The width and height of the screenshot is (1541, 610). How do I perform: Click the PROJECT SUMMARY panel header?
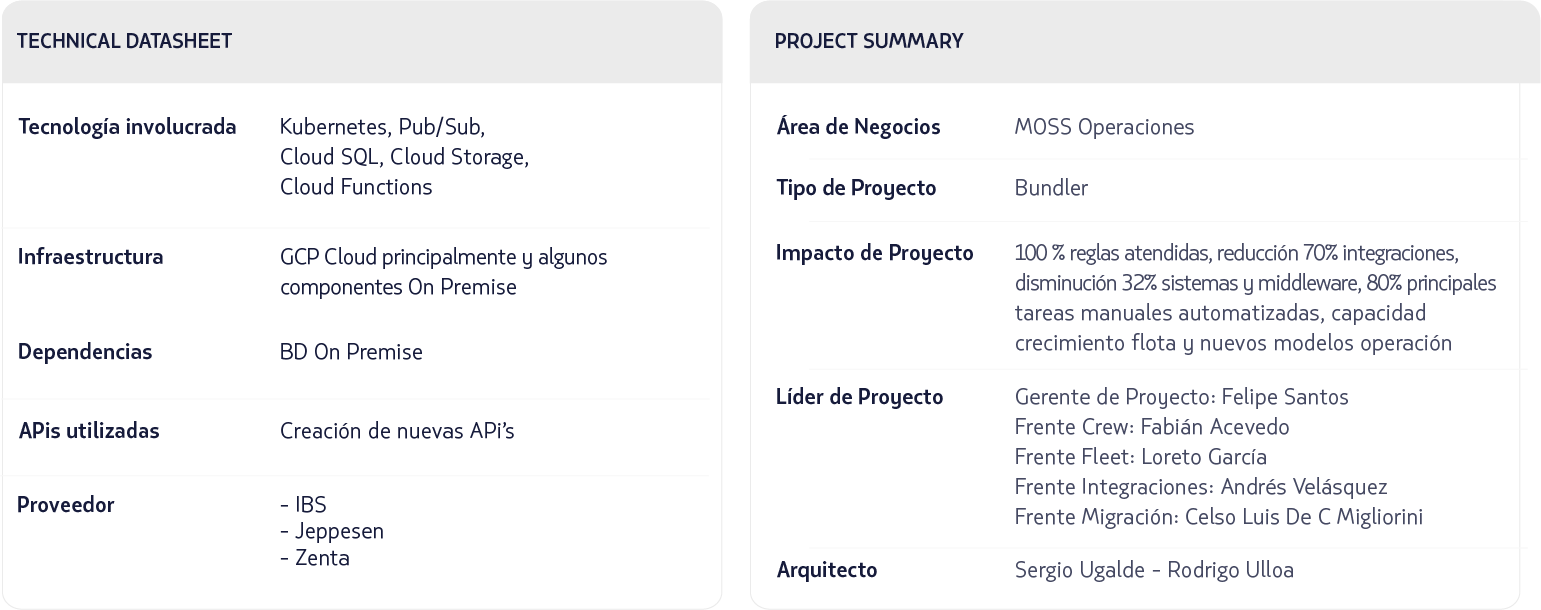[x=869, y=41]
